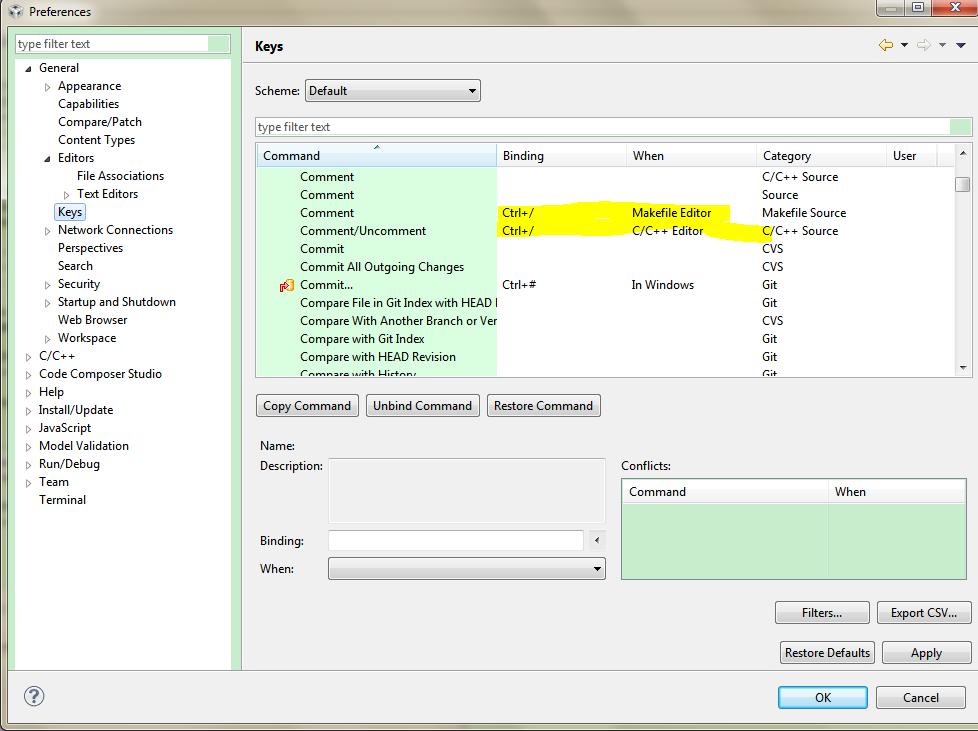Click the Binding input field
Viewport: 978px width, 731px height.
[x=455, y=540]
